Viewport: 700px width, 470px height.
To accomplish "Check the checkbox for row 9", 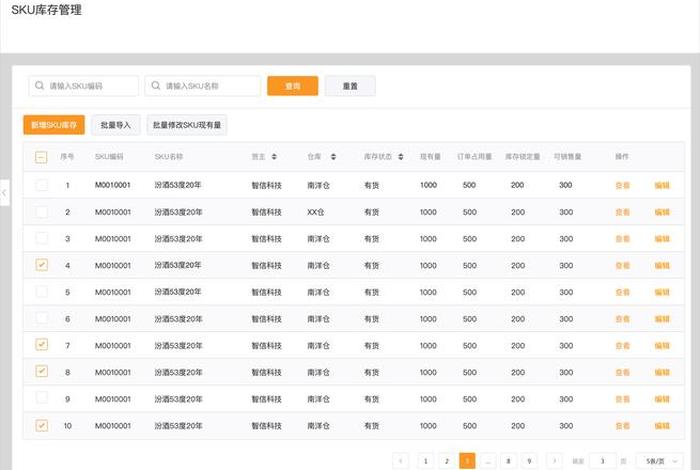I will click(x=42, y=398).
